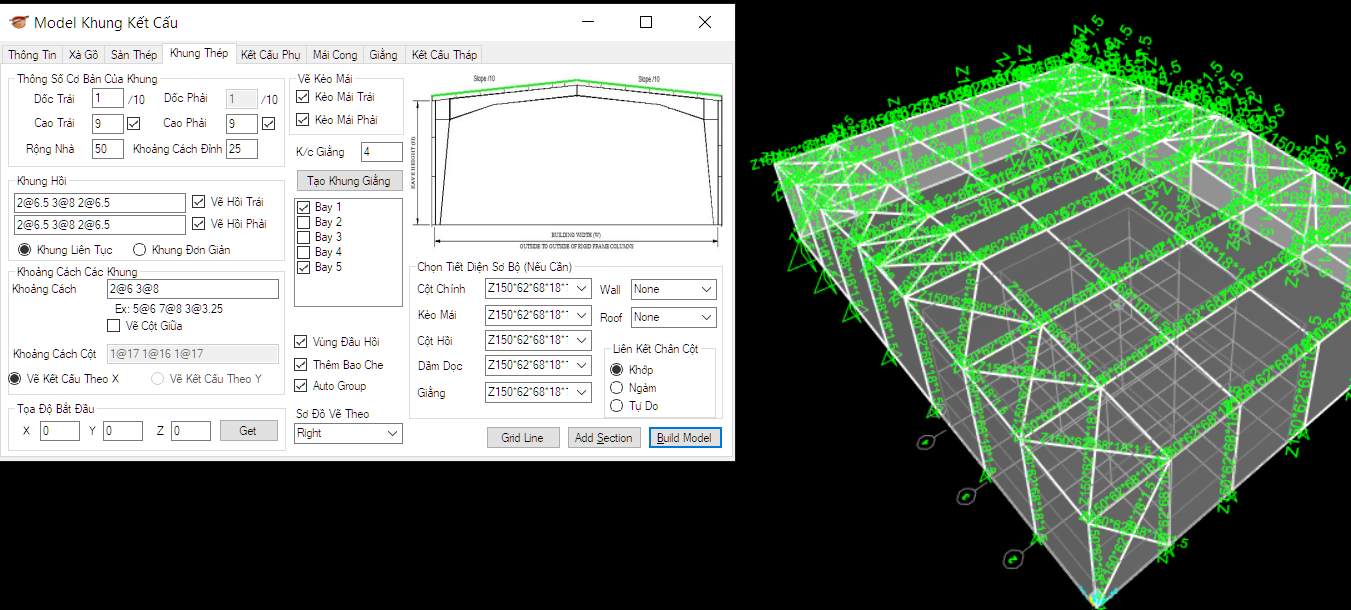Image resolution: width=1351 pixels, height=610 pixels.
Task: Close the Model Khung Kết Cấu dialog
Action: [705, 22]
